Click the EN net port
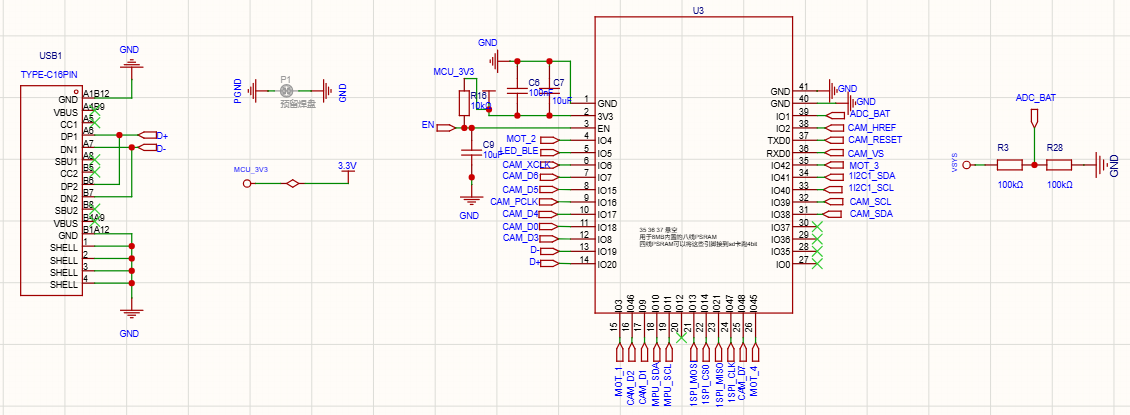The image size is (1130, 415). click(x=446, y=128)
